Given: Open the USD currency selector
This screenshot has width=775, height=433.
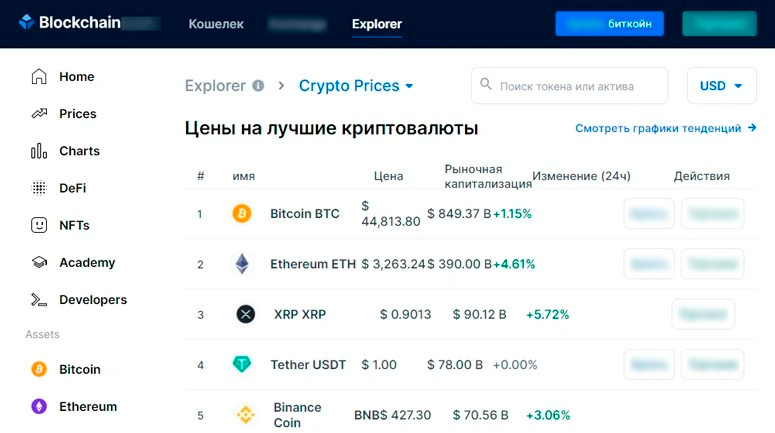Looking at the screenshot, I should tap(721, 86).
